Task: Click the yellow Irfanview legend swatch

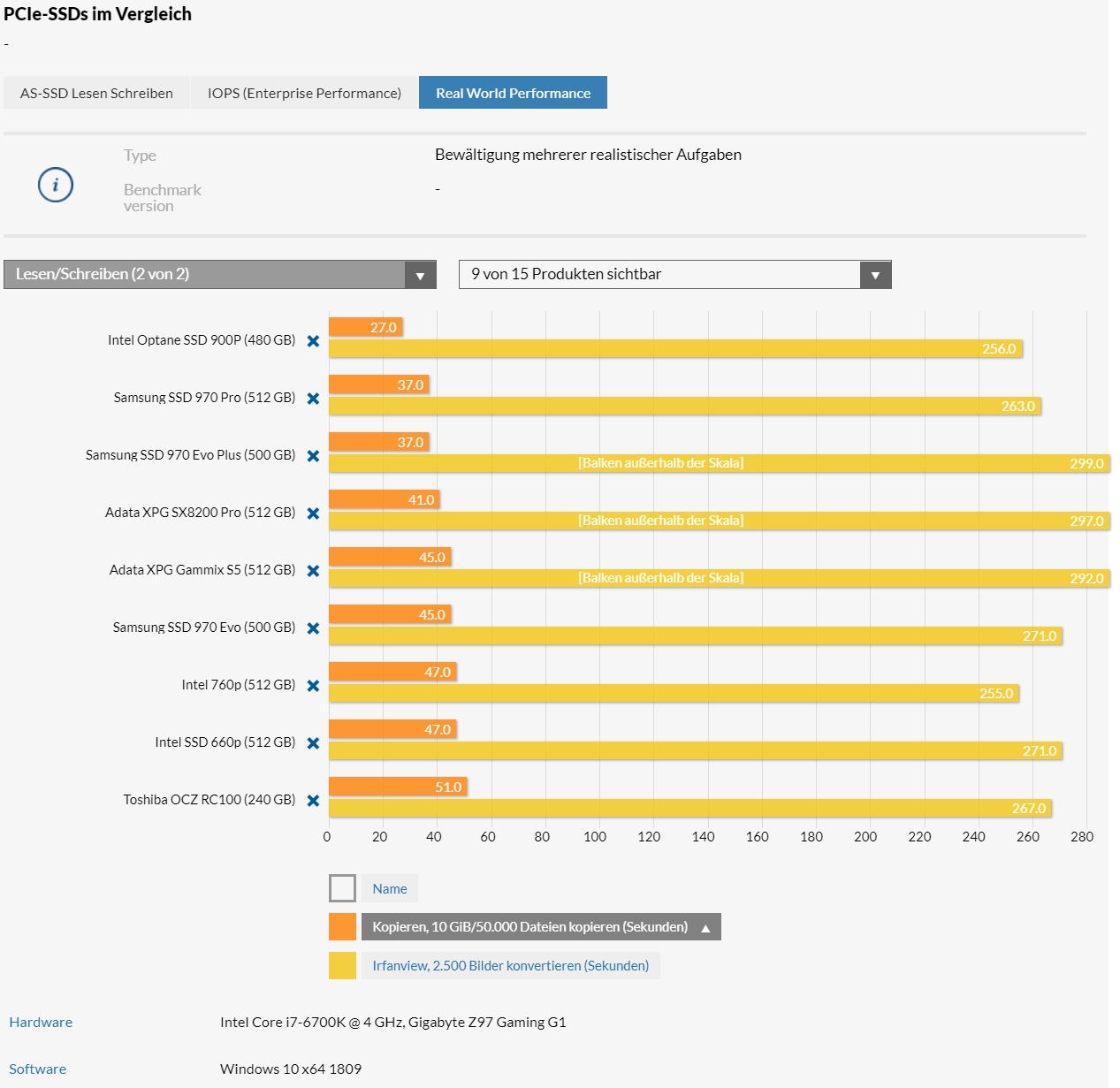Action: pos(342,965)
